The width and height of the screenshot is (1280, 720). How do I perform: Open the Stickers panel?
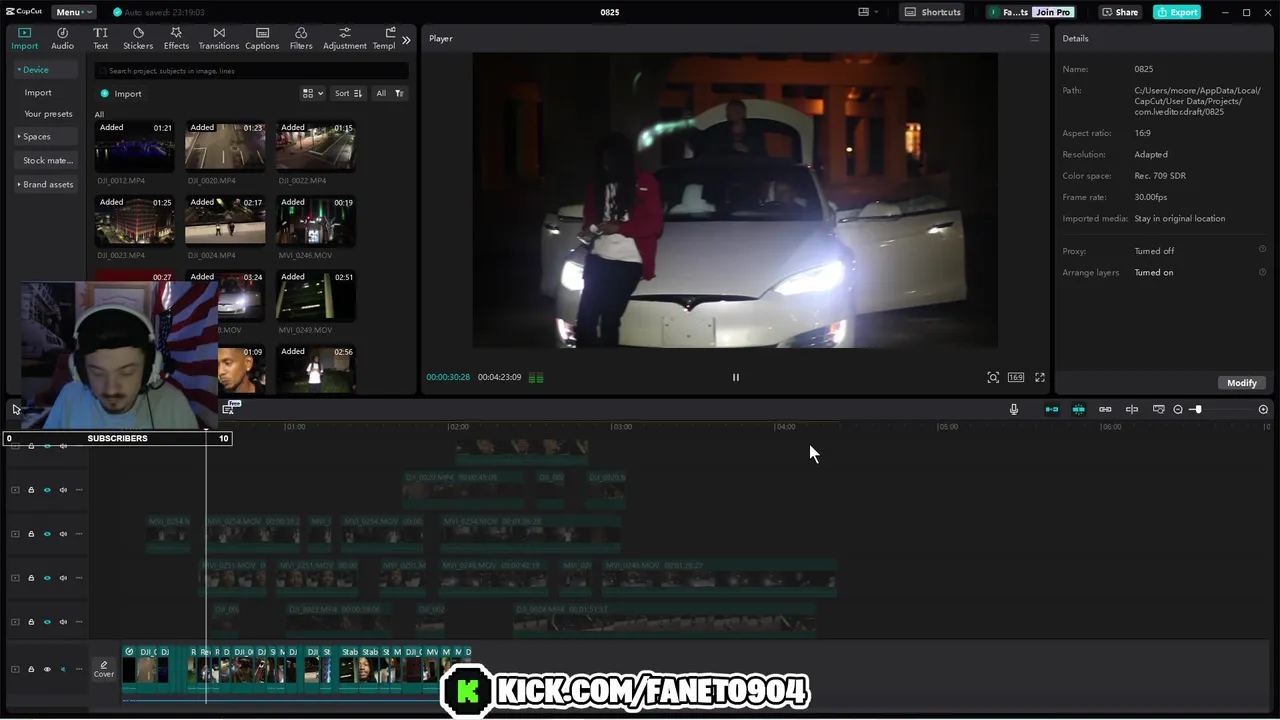tap(138, 38)
